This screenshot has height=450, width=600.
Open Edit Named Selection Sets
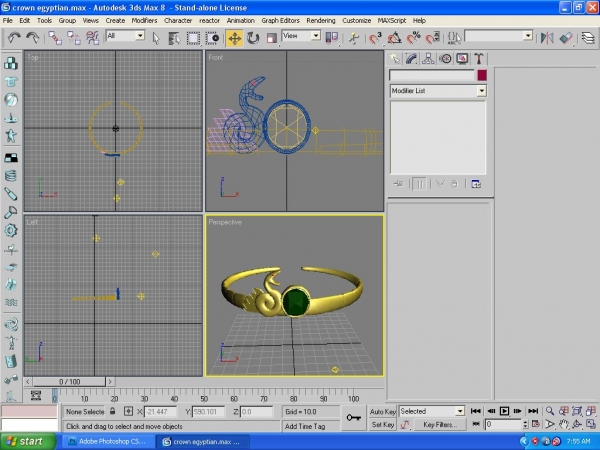(454, 38)
